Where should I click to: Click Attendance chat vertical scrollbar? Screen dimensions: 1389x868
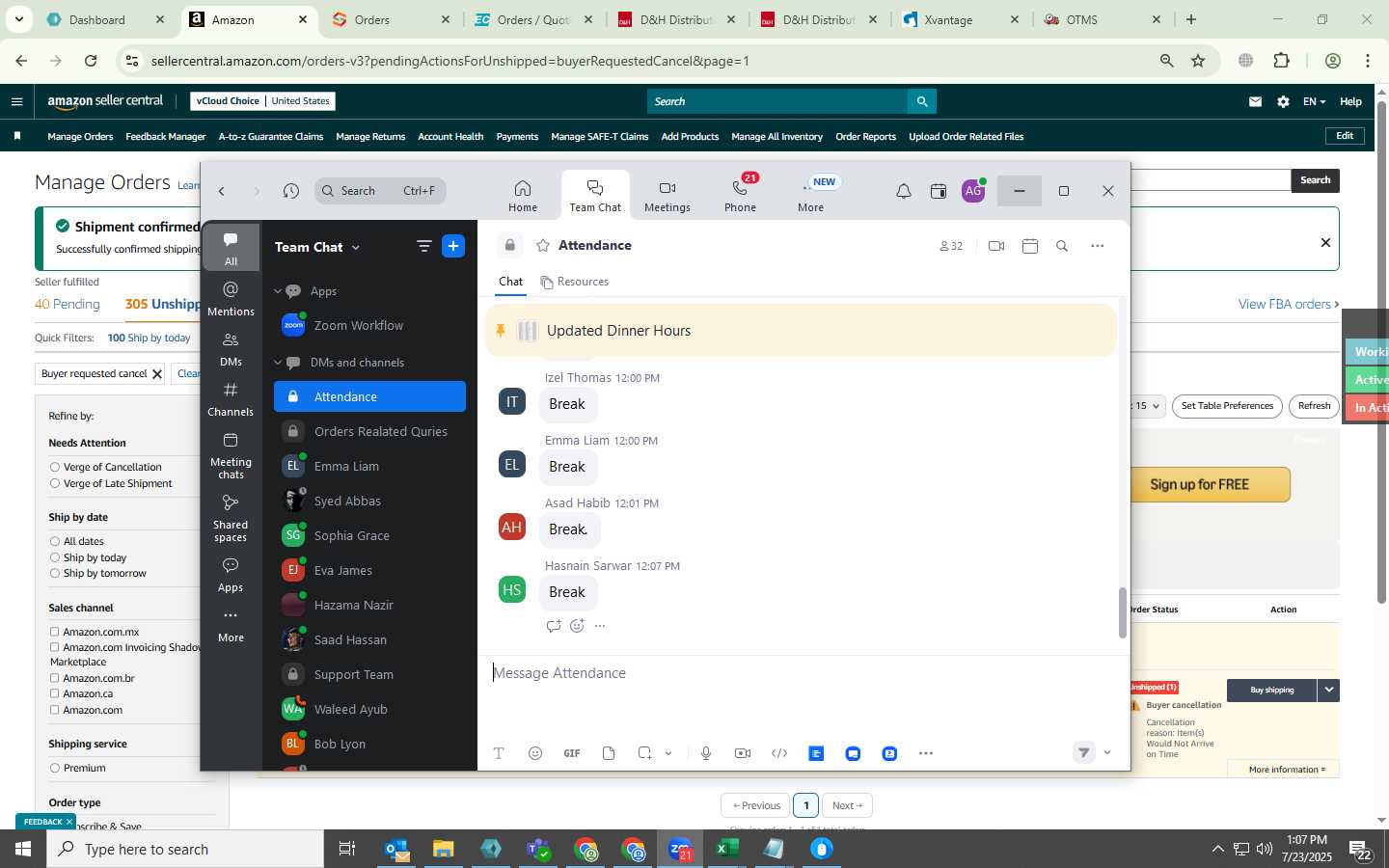(x=1122, y=612)
